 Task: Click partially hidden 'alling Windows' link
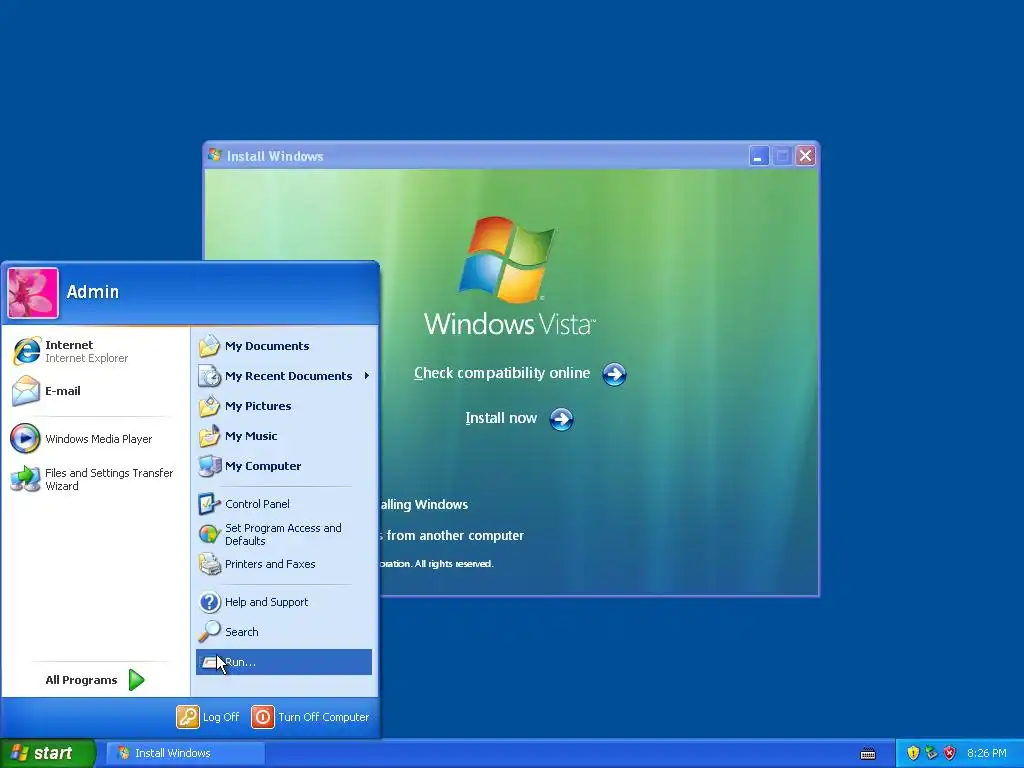click(x=424, y=505)
